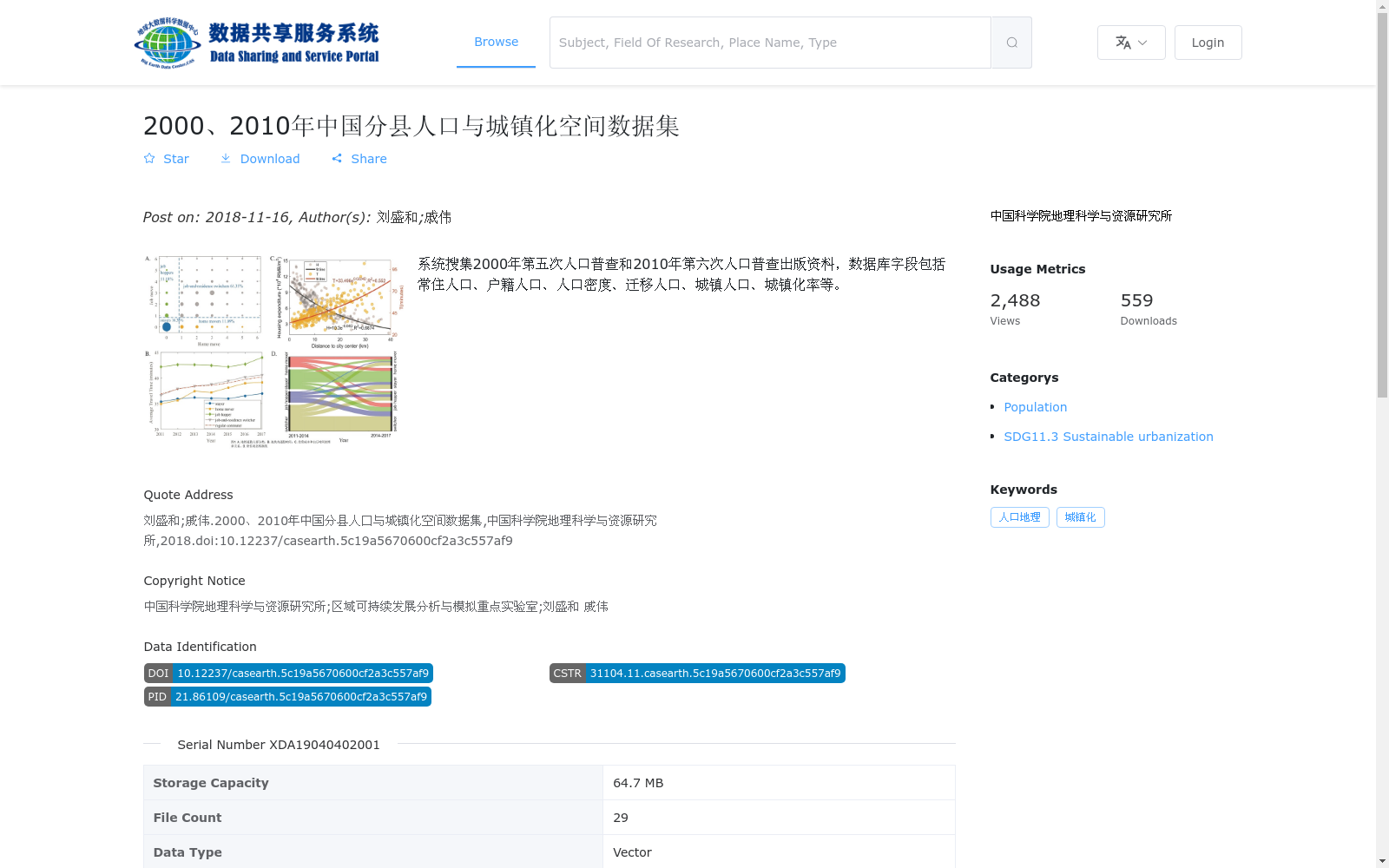Click the scrollbar up arrow

tap(1382, 6)
